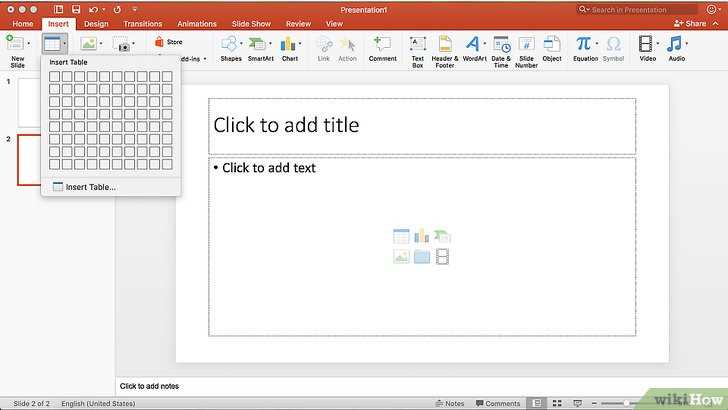Select the Insert tab

tap(58, 24)
